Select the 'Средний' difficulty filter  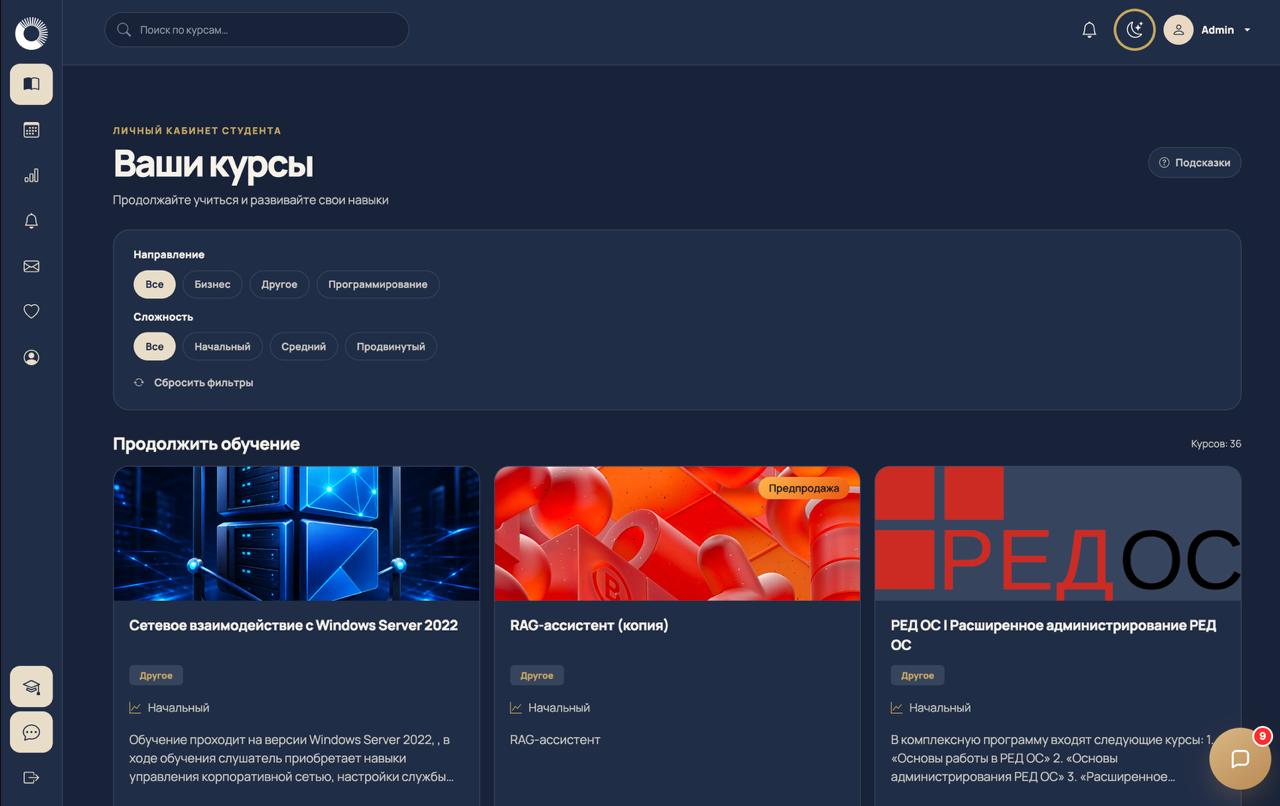pyautogui.click(x=303, y=346)
